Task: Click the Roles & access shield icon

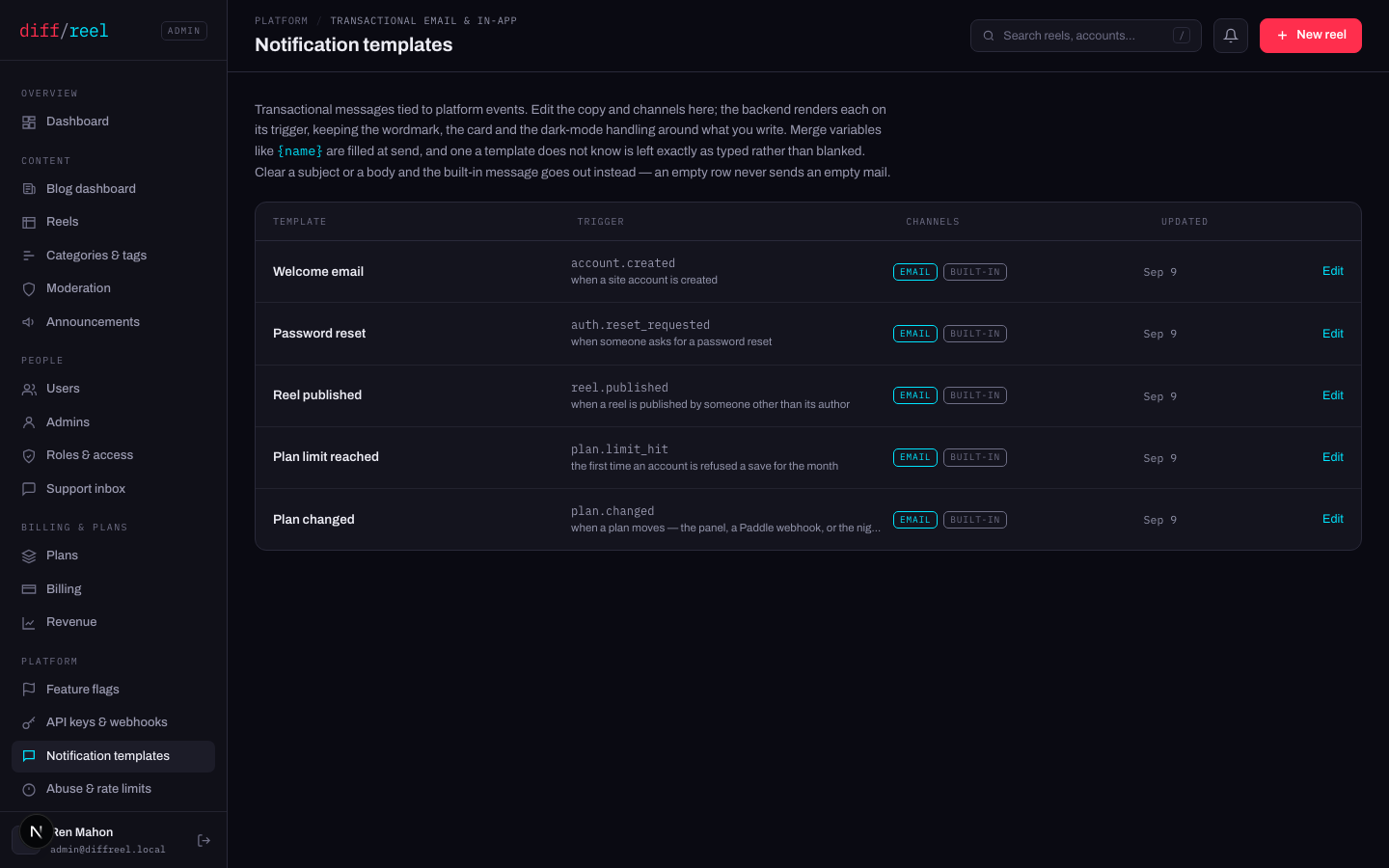Action: (x=29, y=456)
